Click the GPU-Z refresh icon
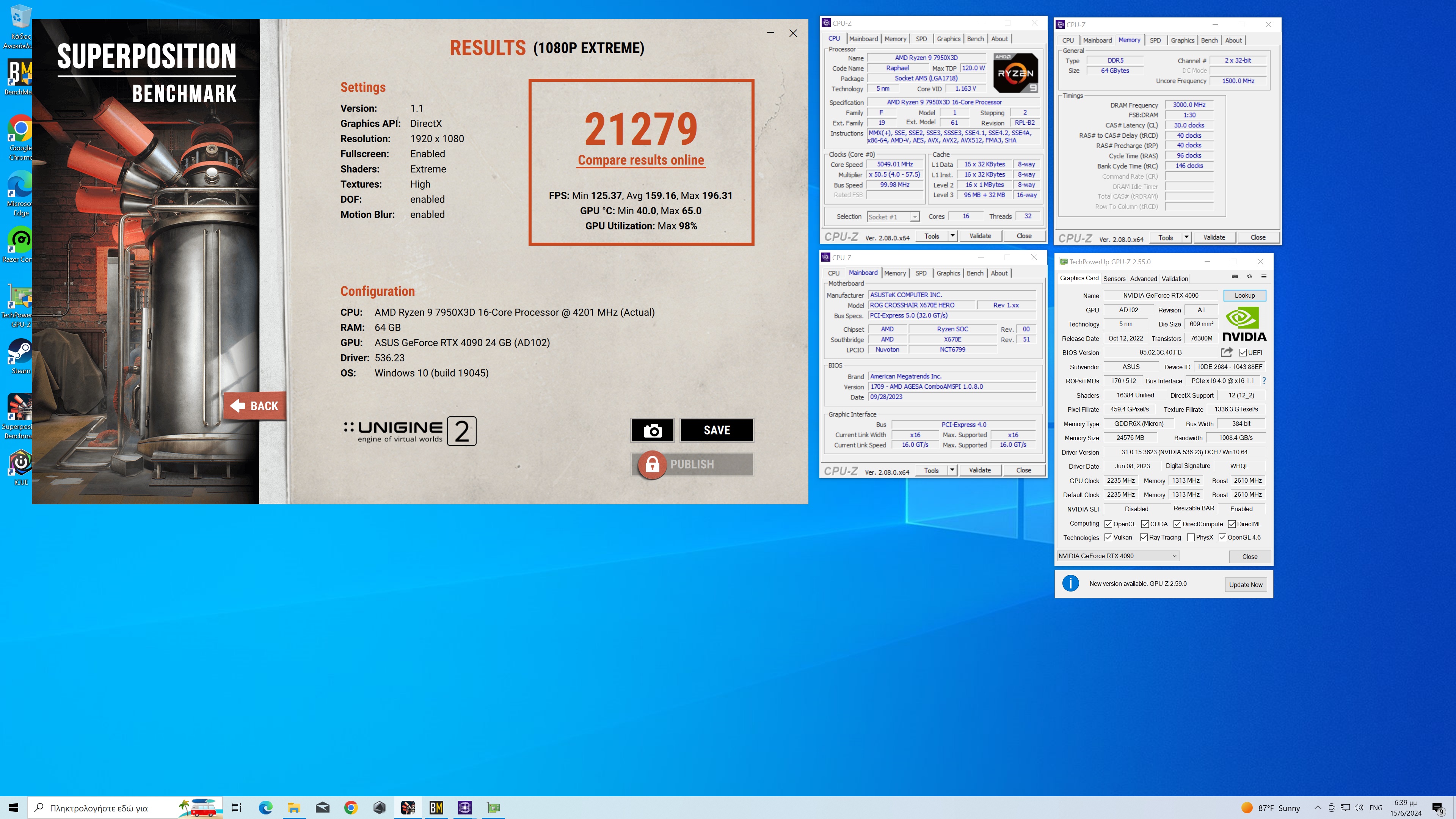Image resolution: width=1456 pixels, height=819 pixels. [1249, 277]
